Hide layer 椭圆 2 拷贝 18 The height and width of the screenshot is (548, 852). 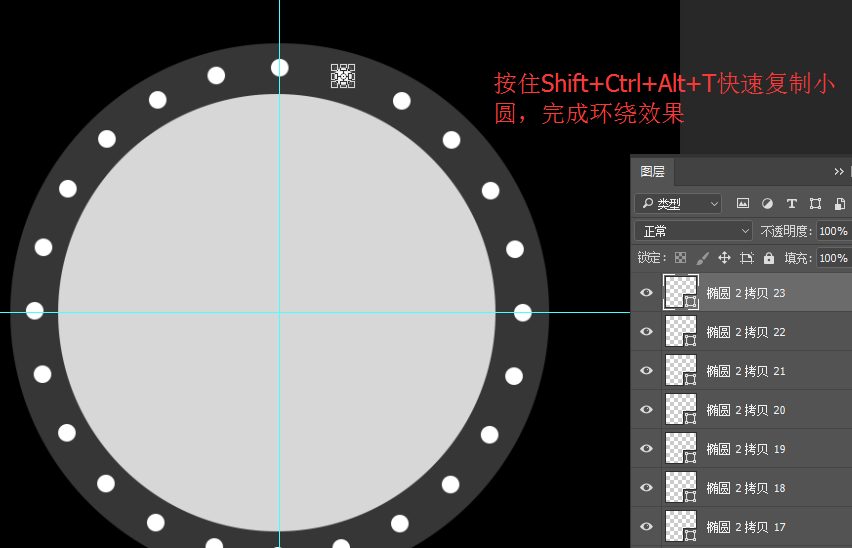click(x=646, y=488)
